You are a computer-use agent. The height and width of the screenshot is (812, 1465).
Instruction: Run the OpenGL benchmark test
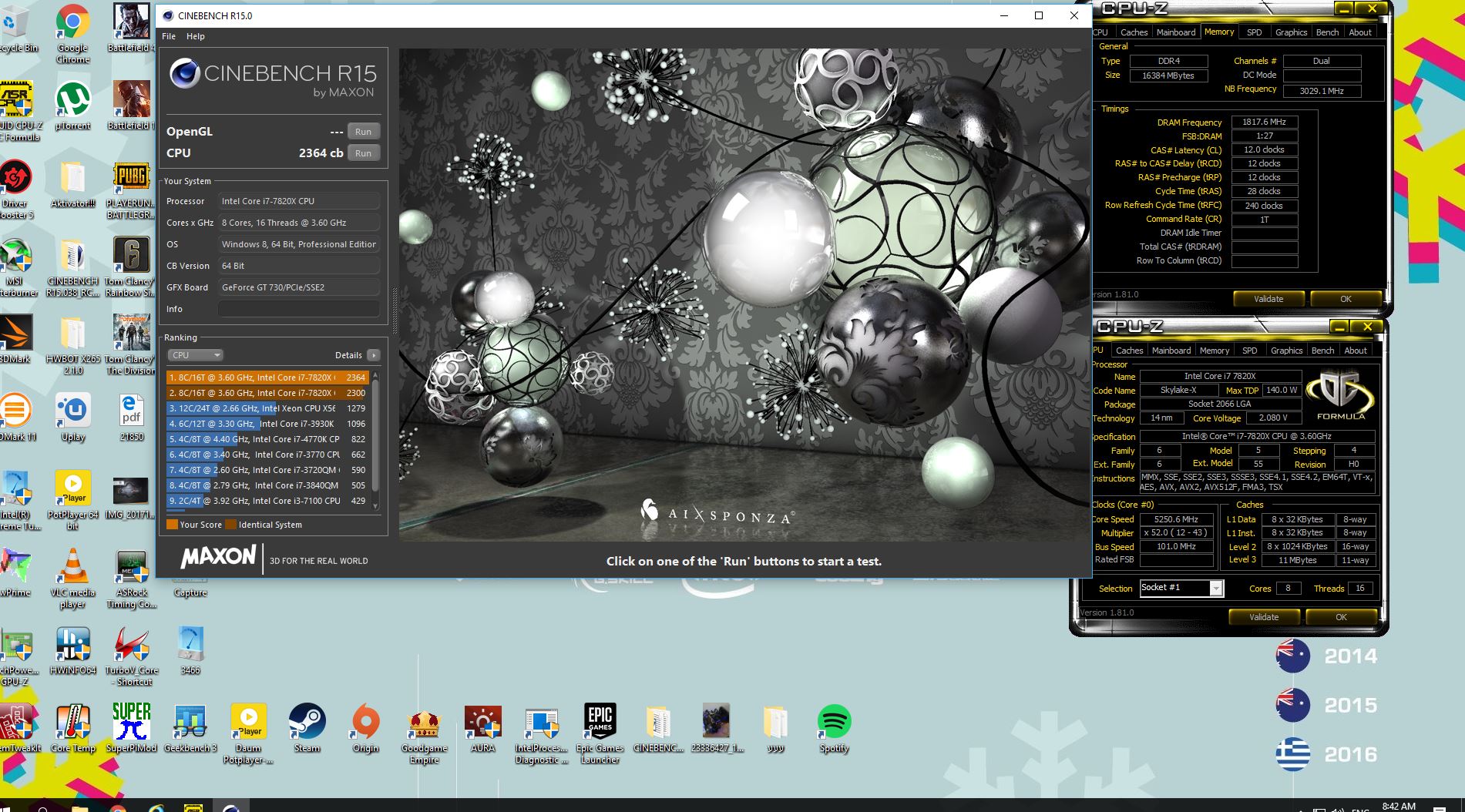[364, 132]
